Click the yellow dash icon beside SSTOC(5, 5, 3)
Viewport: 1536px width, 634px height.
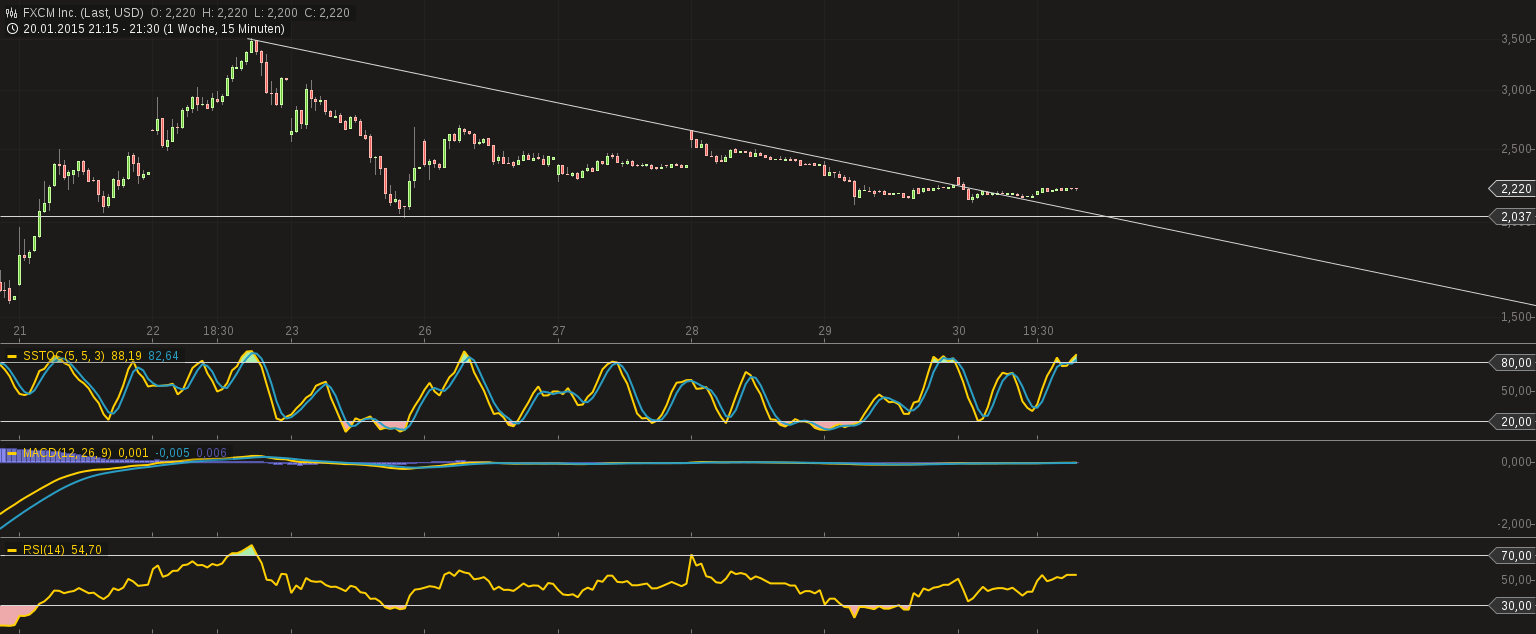click(x=11, y=354)
